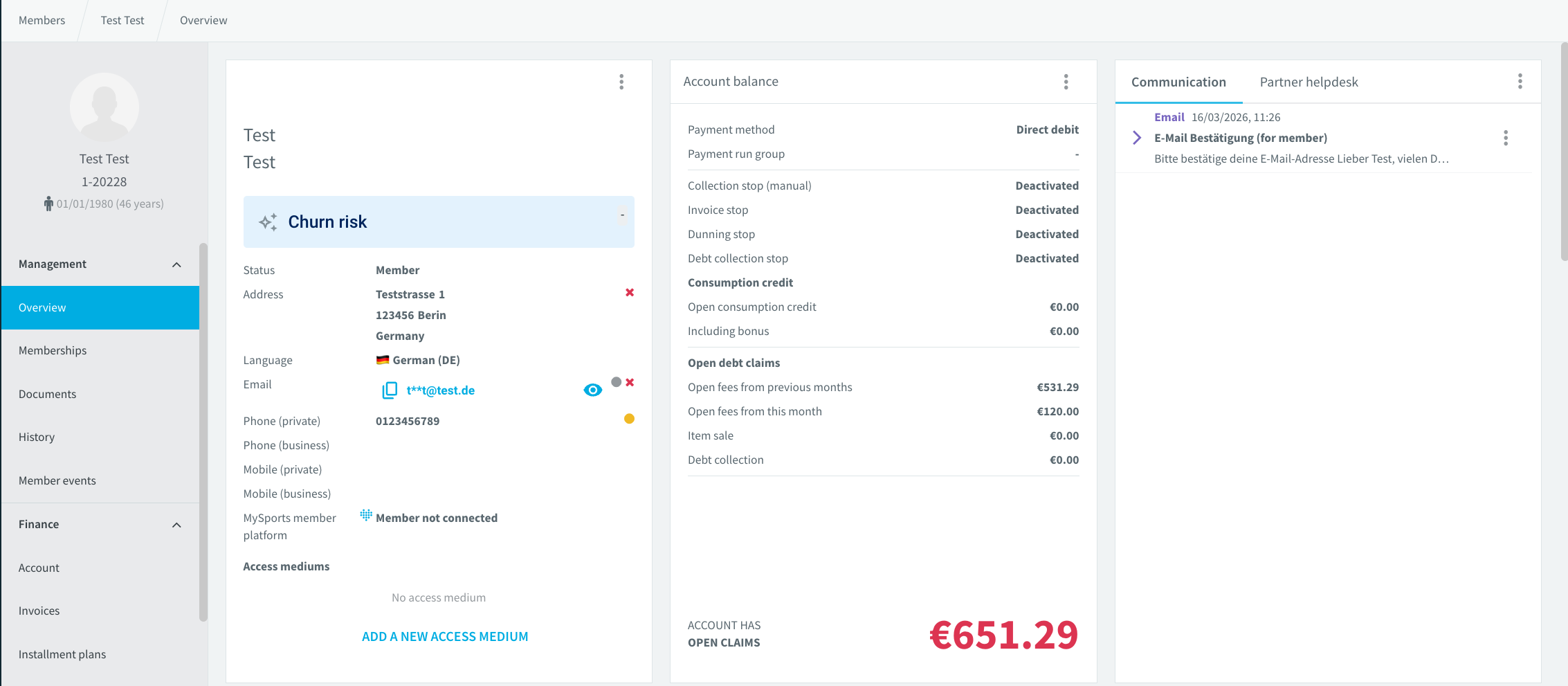Expand the E-Mail Bestätigung message

tap(1136, 138)
